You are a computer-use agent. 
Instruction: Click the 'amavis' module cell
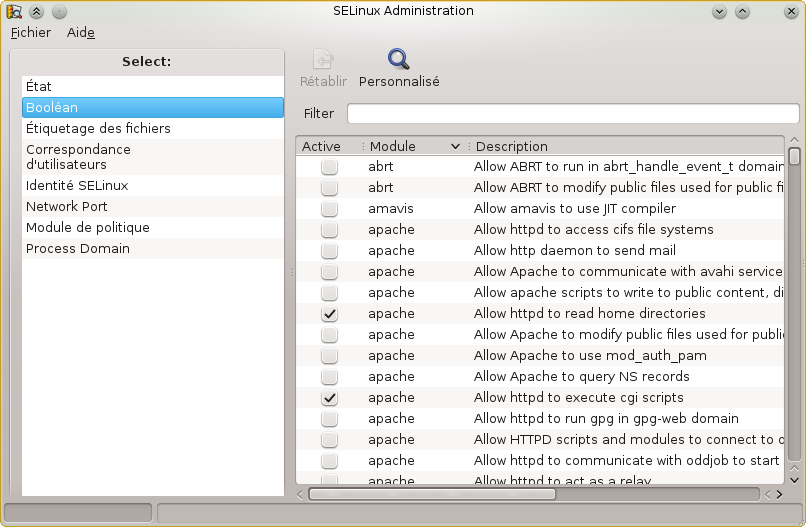pyautogui.click(x=391, y=209)
